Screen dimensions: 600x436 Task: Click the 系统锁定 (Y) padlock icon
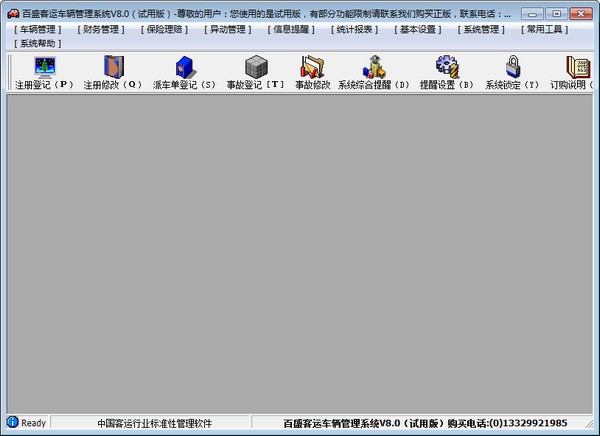(x=513, y=67)
